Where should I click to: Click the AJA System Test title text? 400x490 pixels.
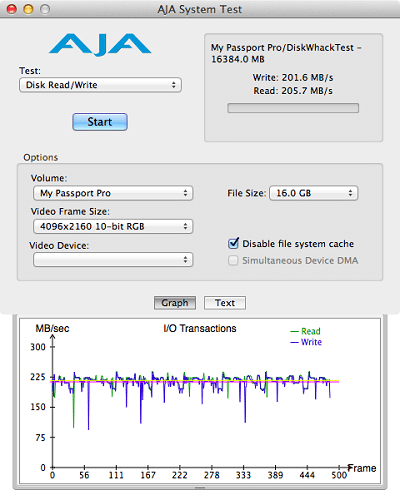[200, 9]
